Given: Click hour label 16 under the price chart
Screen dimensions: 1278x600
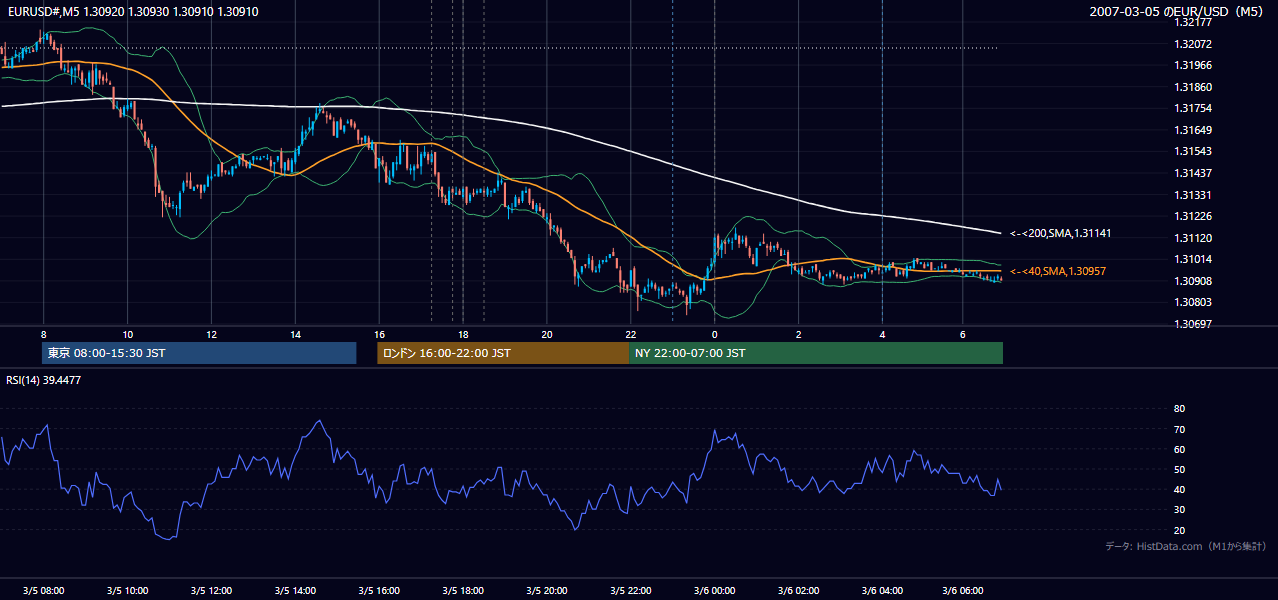Looking at the screenshot, I should point(379,334).
